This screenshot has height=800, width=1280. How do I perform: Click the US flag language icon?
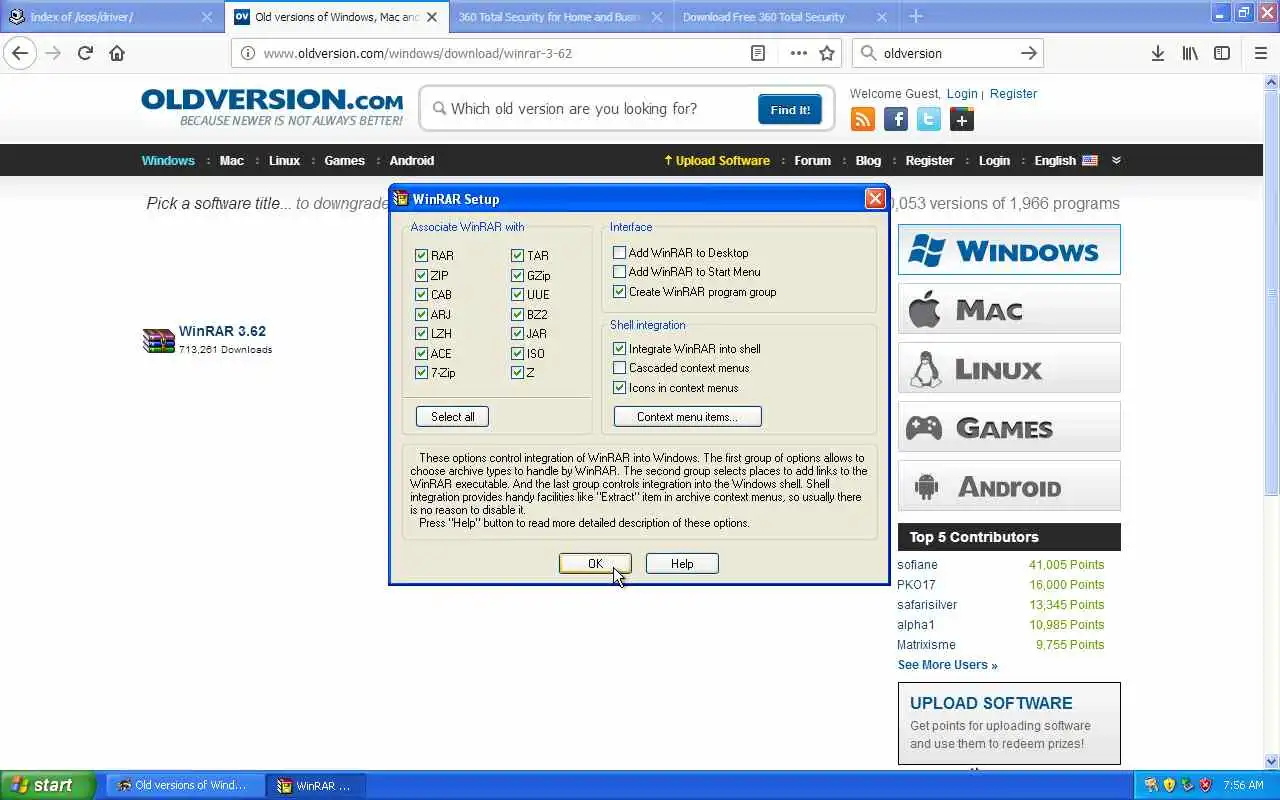click(x=1090, y=160)
